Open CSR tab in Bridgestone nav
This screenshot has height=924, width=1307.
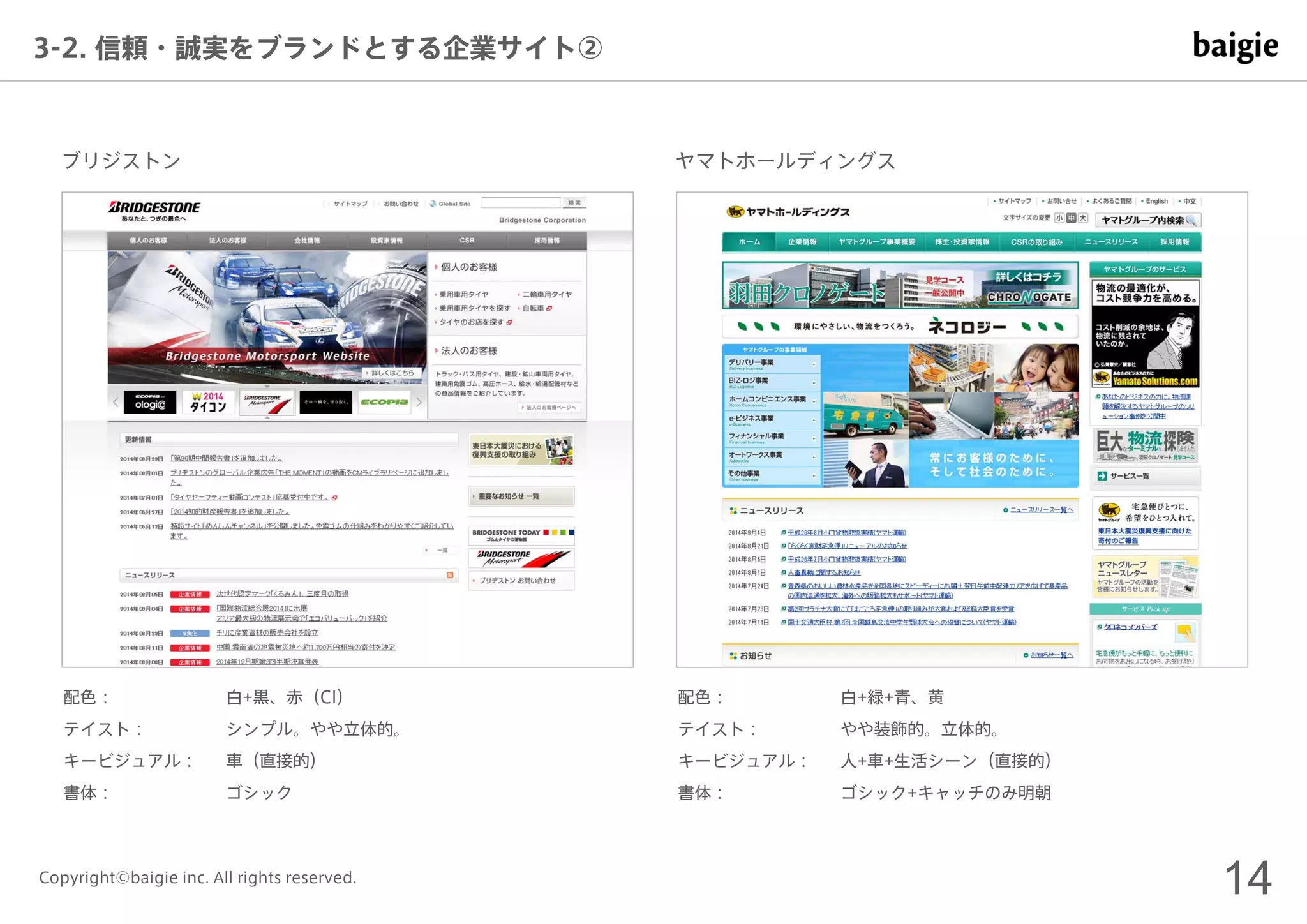pos(467,241)
